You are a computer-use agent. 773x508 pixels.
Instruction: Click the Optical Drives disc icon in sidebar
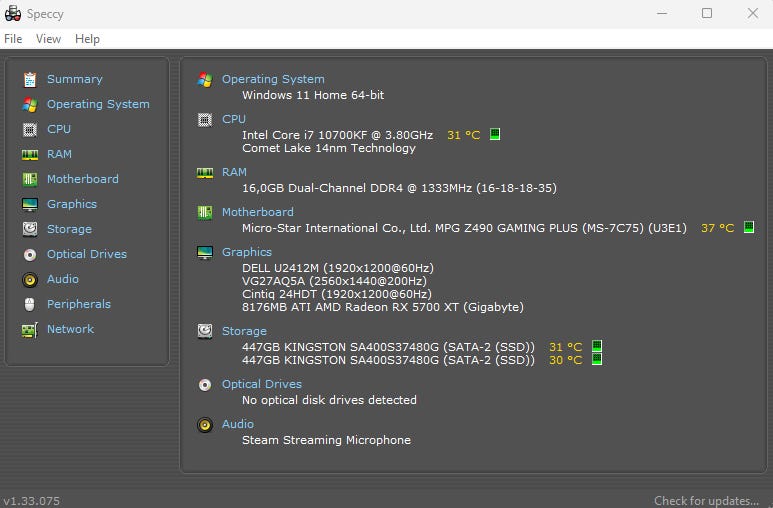[30, 254]
